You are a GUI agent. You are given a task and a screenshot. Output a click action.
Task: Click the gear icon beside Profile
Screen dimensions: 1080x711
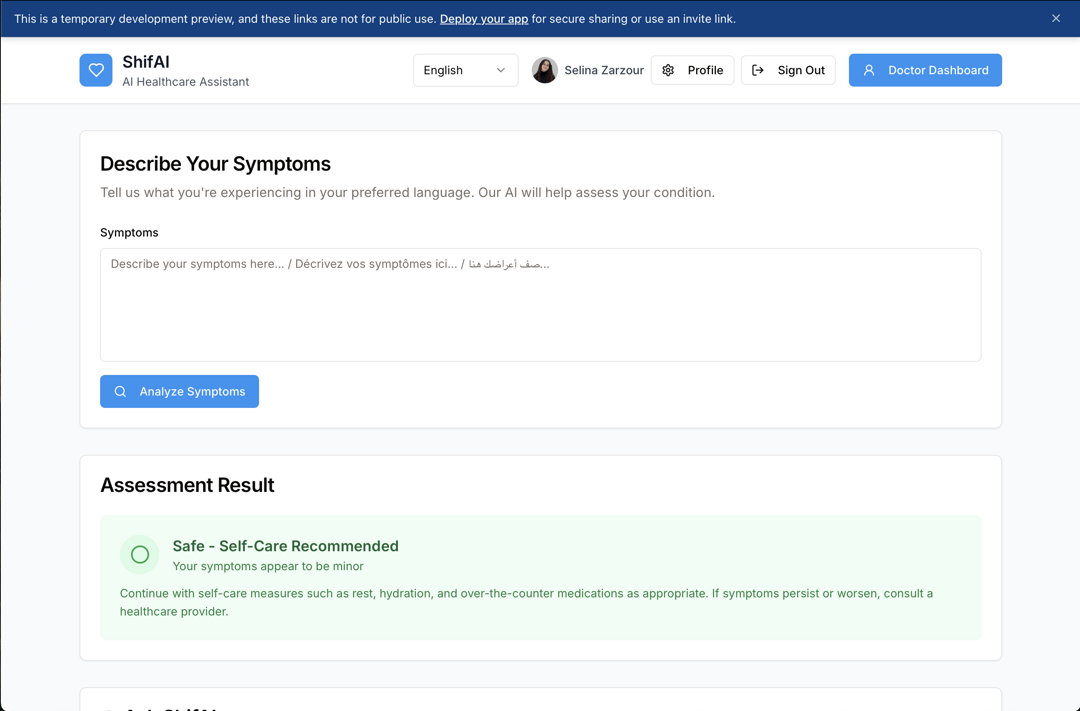(667, 70)
